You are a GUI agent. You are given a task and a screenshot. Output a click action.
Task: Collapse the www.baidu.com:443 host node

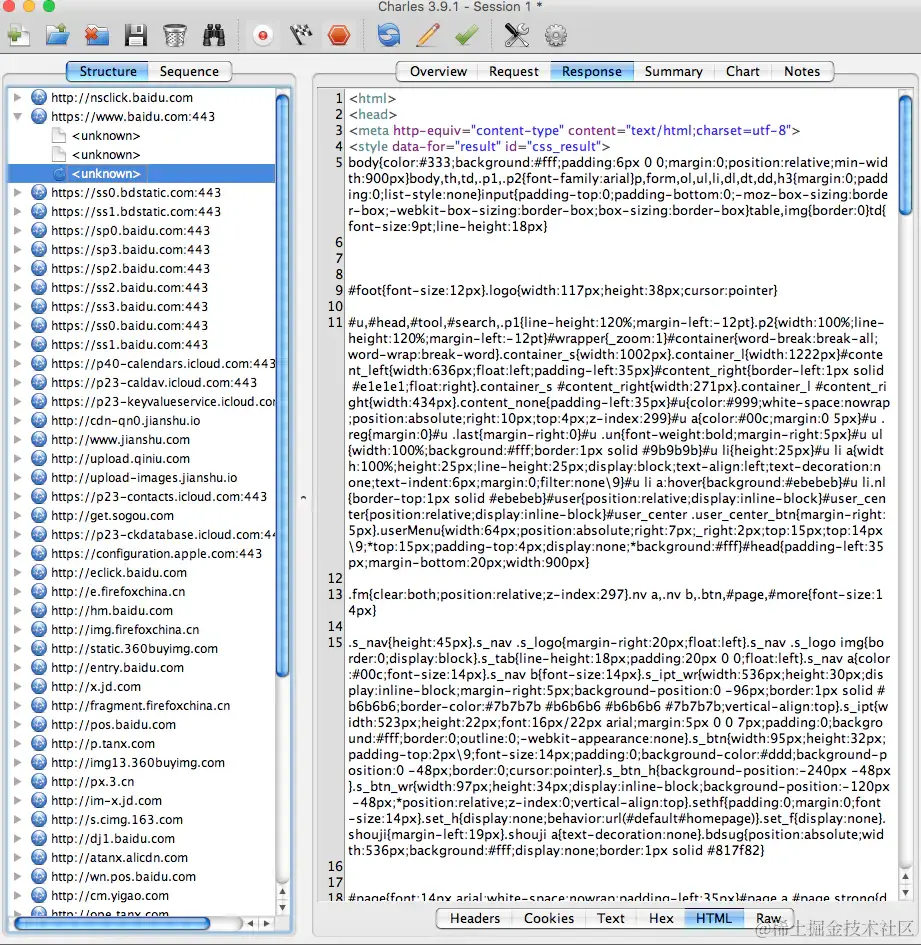17,116
